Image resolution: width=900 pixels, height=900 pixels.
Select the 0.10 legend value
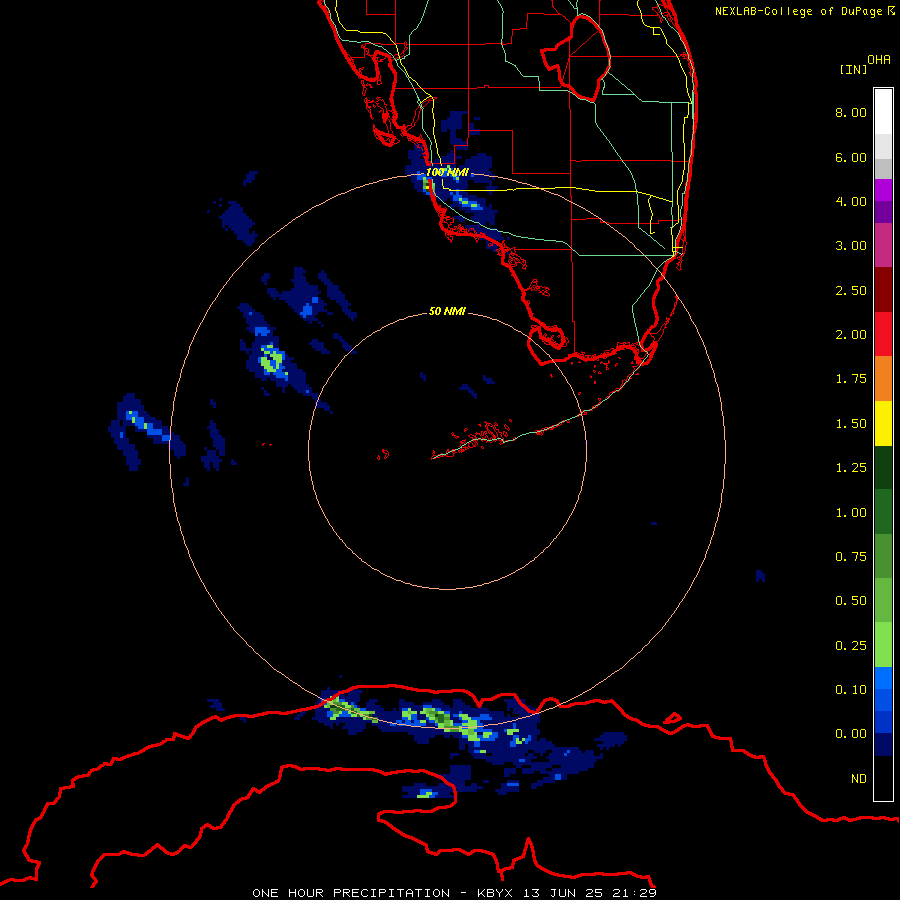(851, 690)
